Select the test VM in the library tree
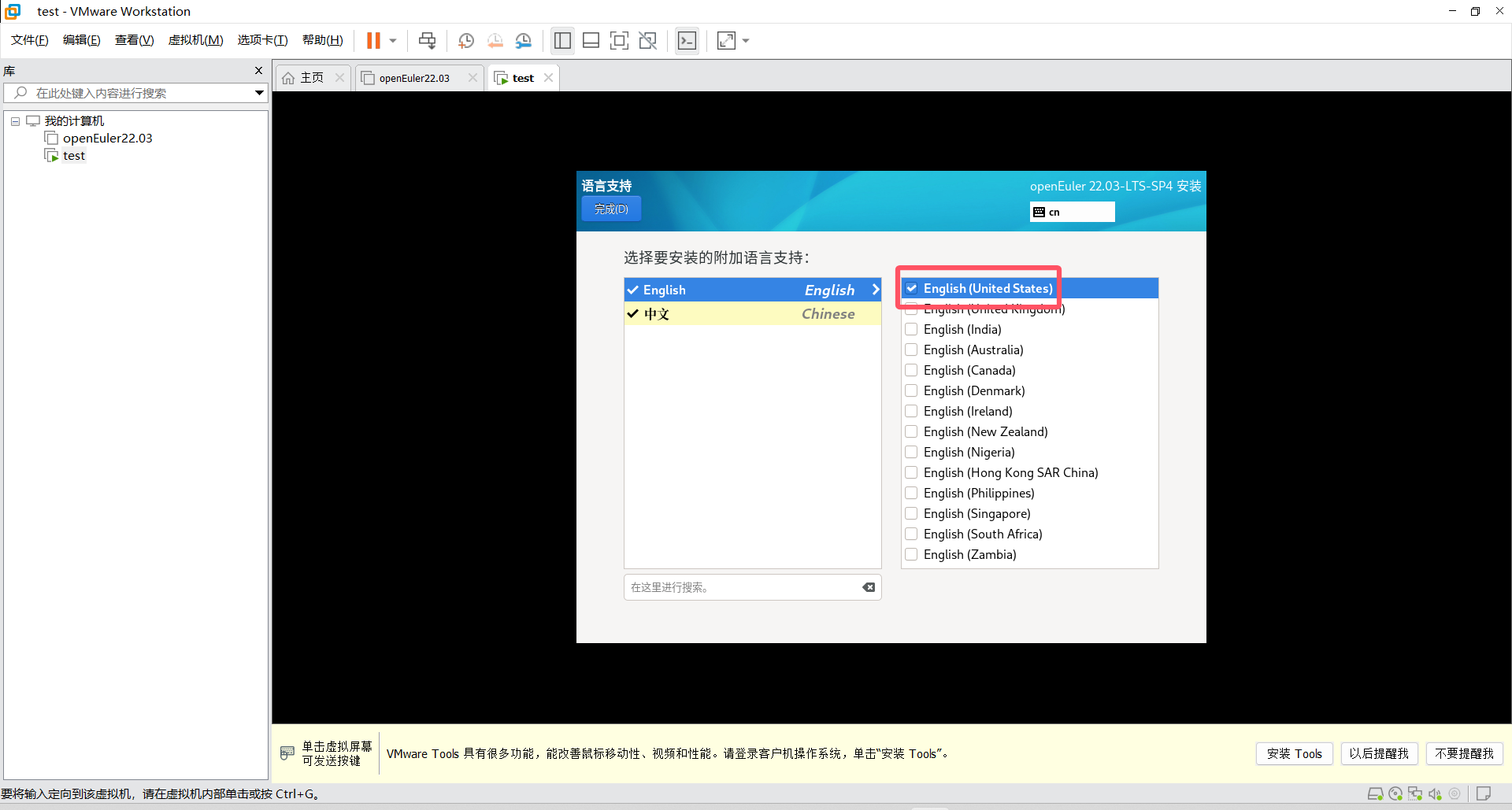 pyautogui.click(x=73, y=156)
